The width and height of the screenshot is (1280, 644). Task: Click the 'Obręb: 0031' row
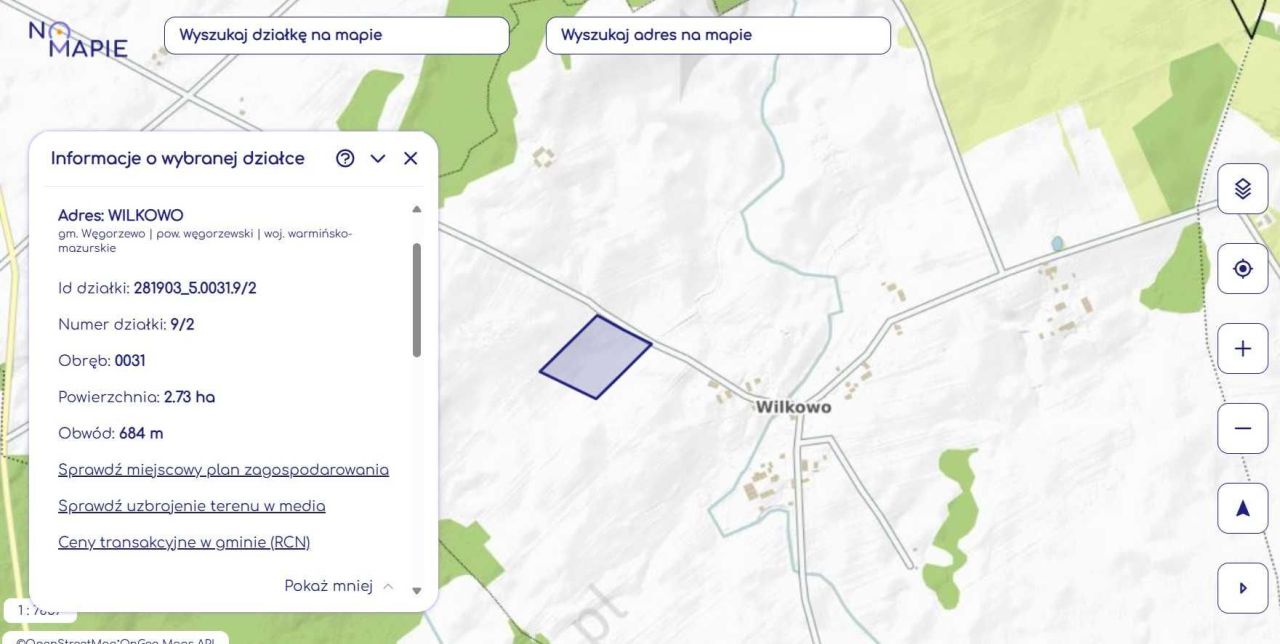click(102, 360)
